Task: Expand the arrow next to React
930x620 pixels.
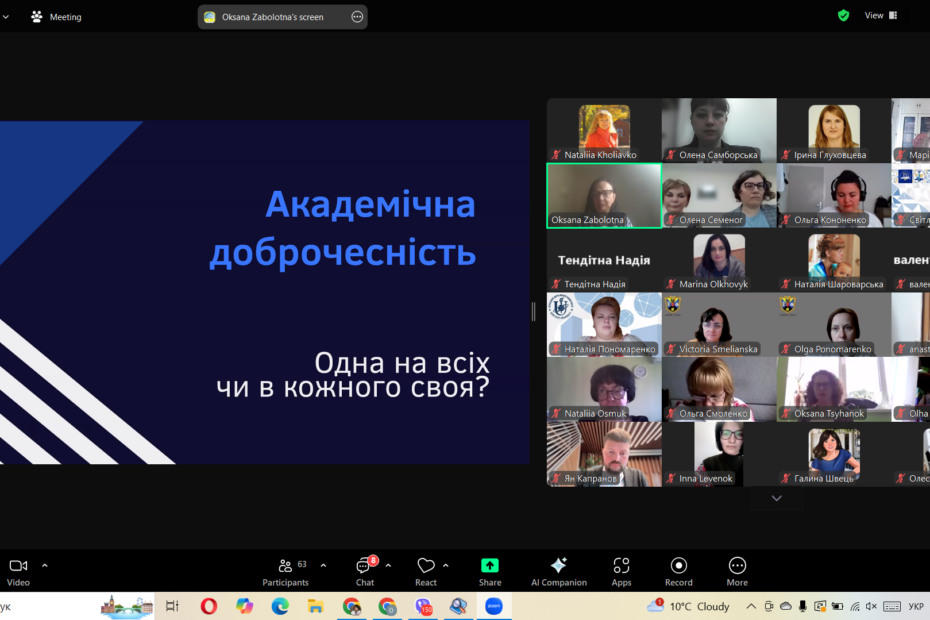Action: pyautogui.click(x=445, y=565)
